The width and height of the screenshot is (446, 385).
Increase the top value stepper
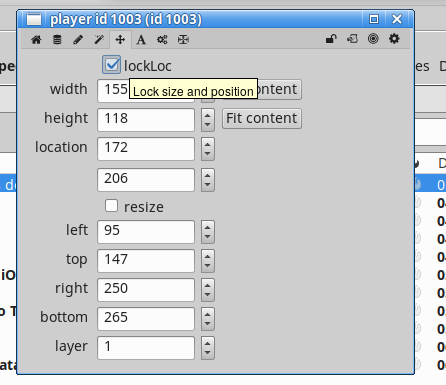click(x=208, y=256)
